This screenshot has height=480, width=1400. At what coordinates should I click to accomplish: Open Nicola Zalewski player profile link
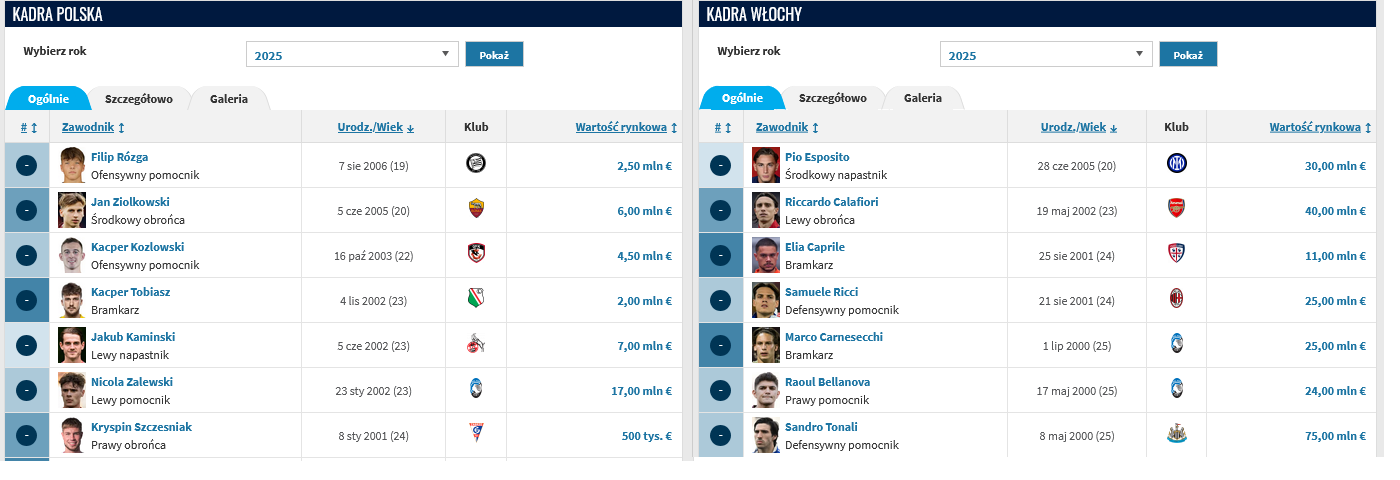point(132,382)
